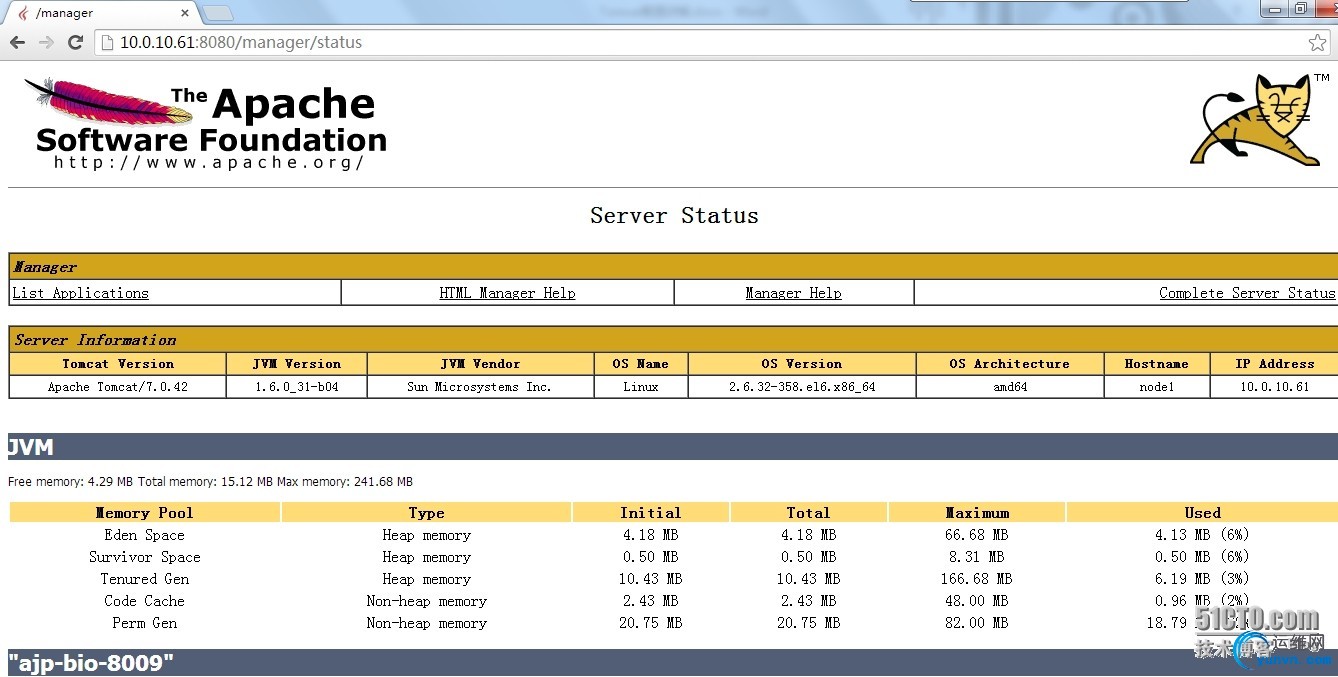Click the Apache Software Foundation logo
1338x677 pixels.
(205, 123)
